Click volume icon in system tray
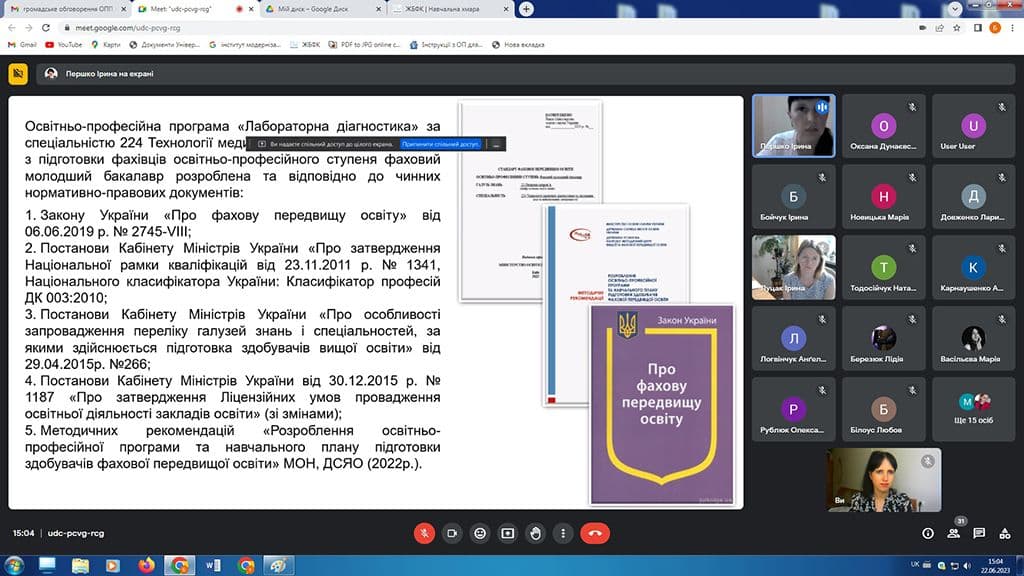This screenshot has width=1024, height=576. click(967, 566)
